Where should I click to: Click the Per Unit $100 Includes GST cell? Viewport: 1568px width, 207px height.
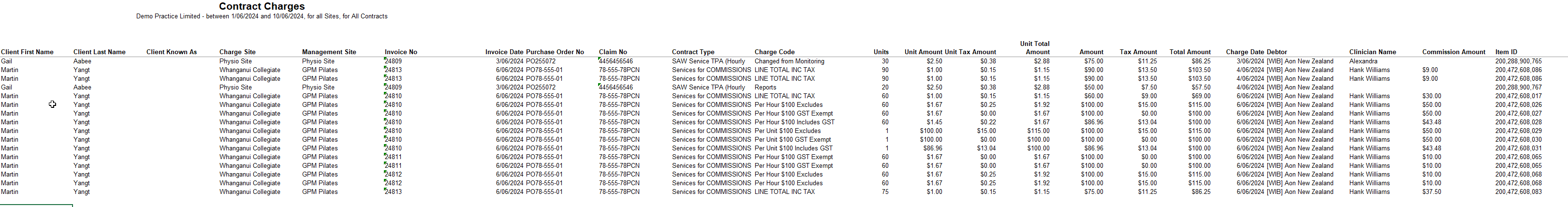(794, 148)
